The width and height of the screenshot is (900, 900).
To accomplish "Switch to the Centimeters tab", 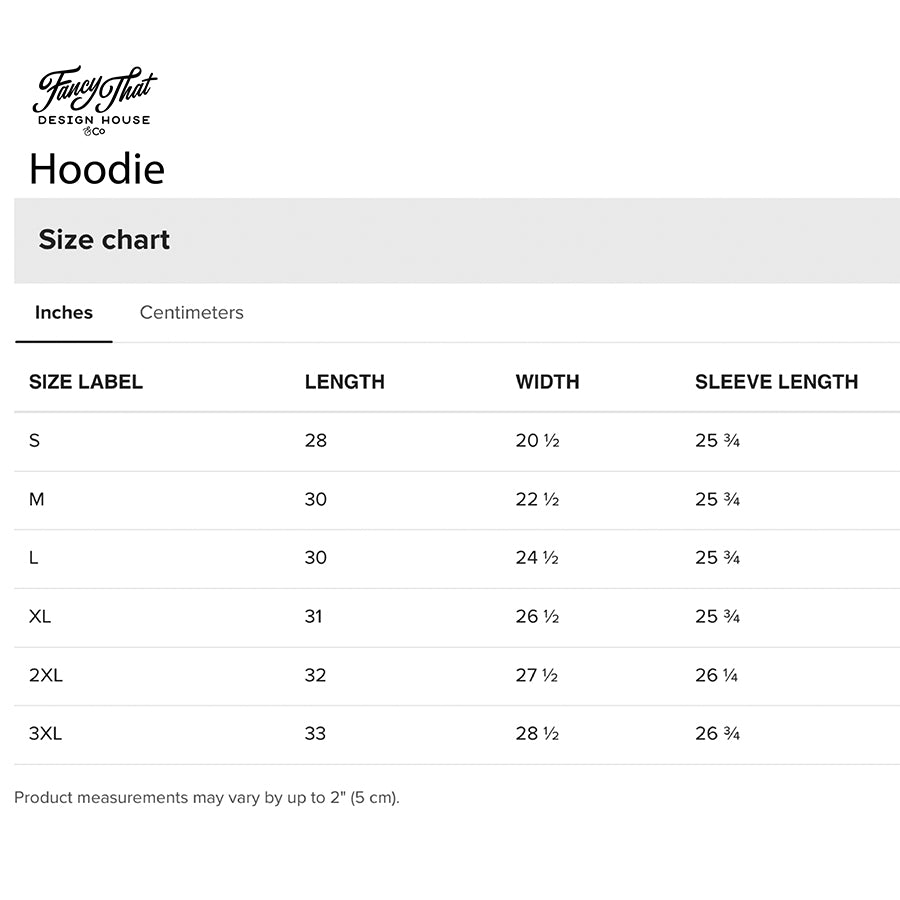I will [x=191, y=313].
